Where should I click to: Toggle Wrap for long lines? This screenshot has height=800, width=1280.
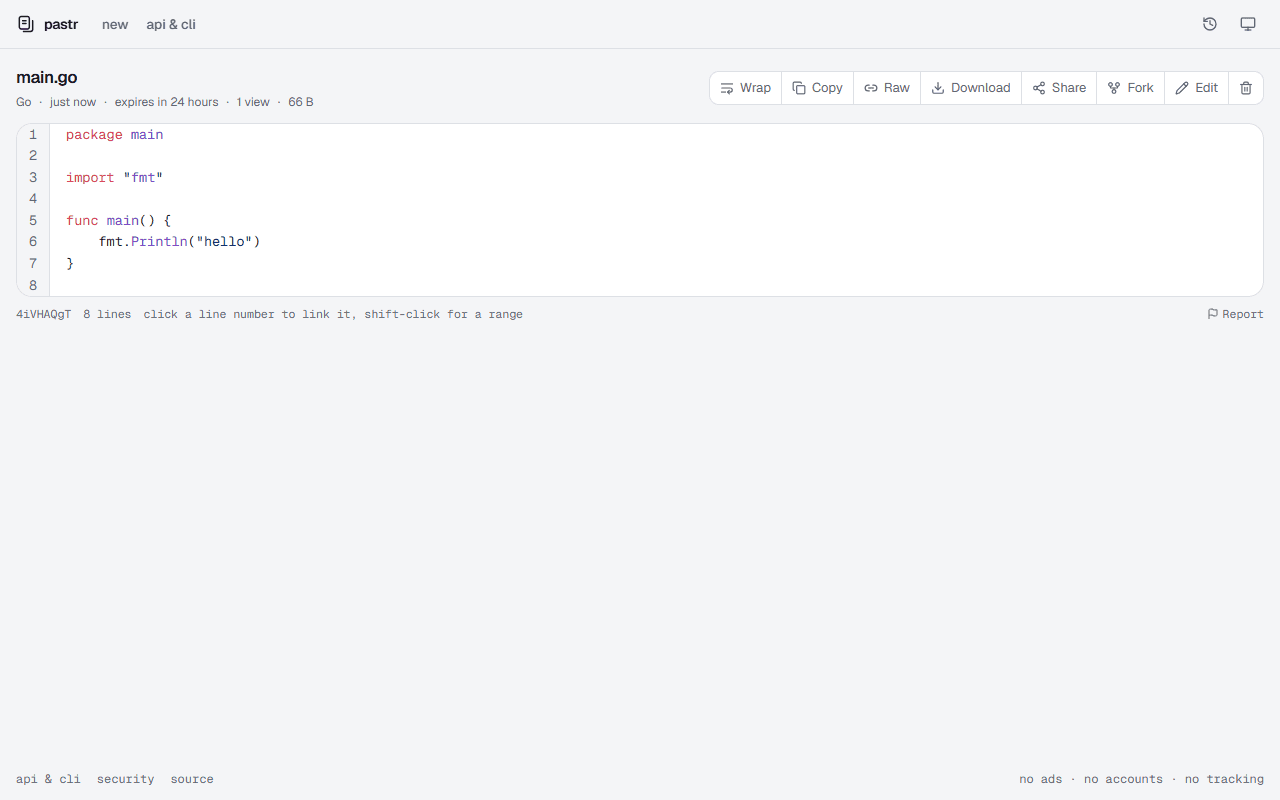(x=746, y=88)
